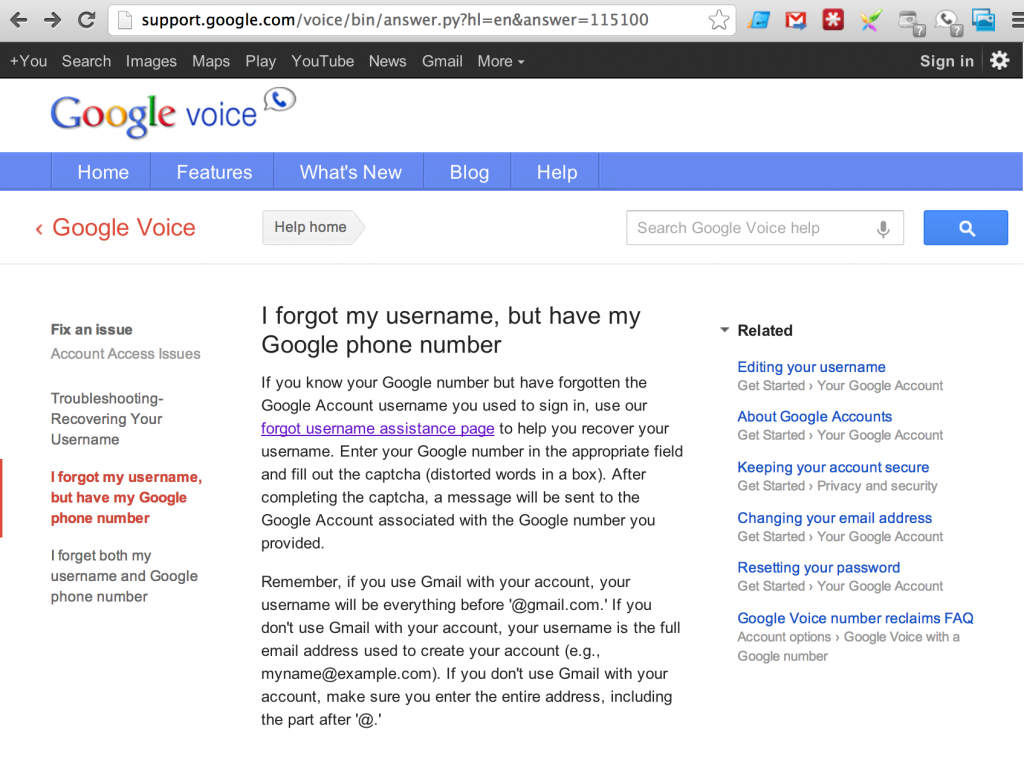Go back to Google Voice heading link
Viewport: 1024px width, 761px height.
click(x=116, y=227)
